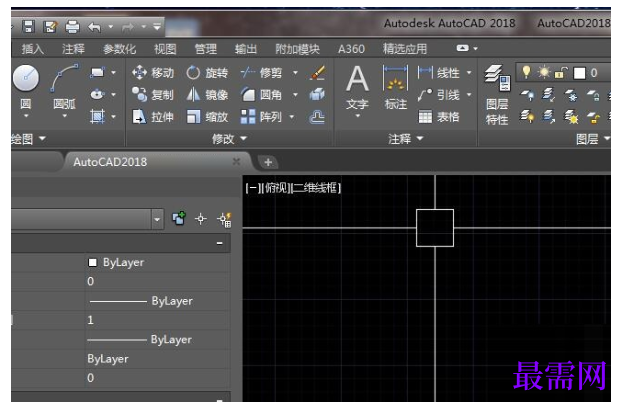The image size is (625, 407).
Task: Click the 镜像 mirror tool
Action: (x=207, y=95)
